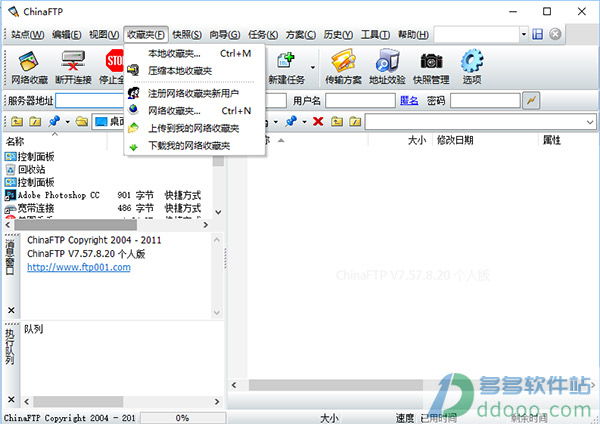Click the 匿名 anonymous login link
Image resolution: width=600 pixels, height=424 pixels.
(x=409, y=101)
